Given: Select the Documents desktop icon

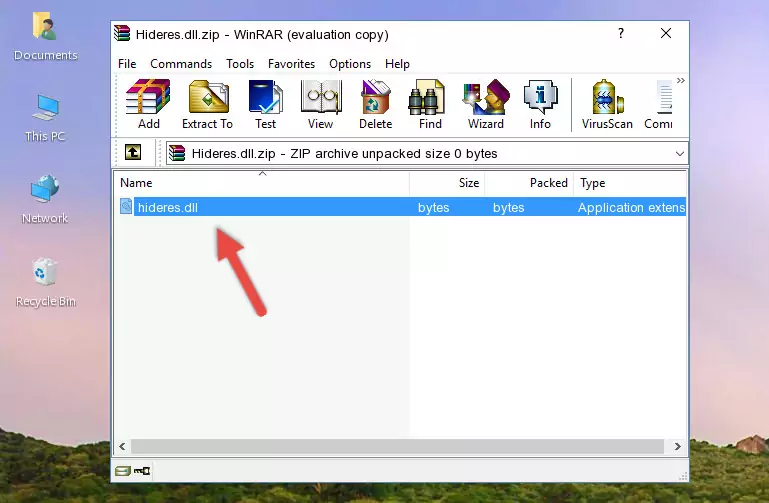Looking at the screenshot, I should click(x=46, y=36).
